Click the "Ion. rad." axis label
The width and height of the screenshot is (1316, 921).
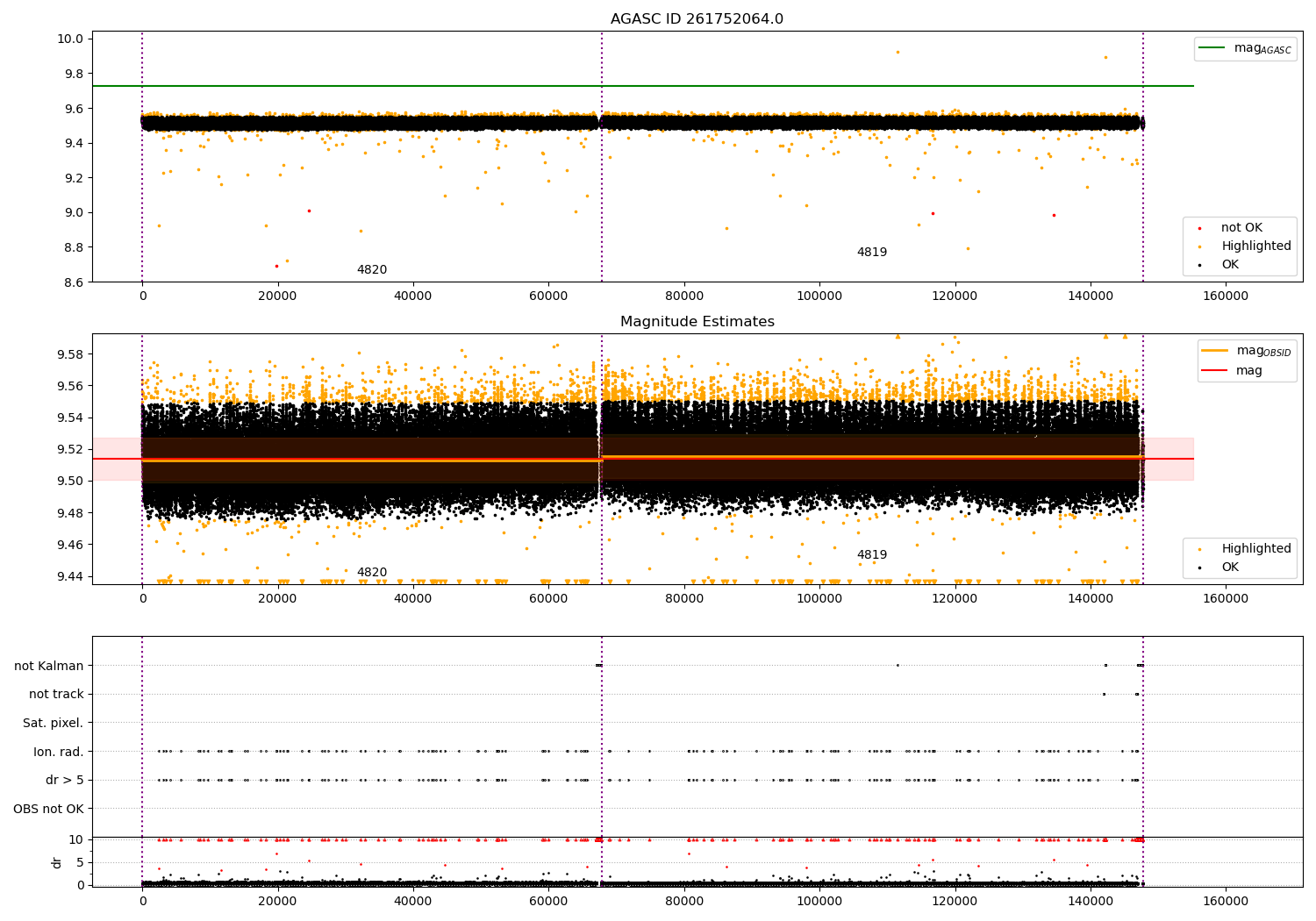(x=59, y=752)
